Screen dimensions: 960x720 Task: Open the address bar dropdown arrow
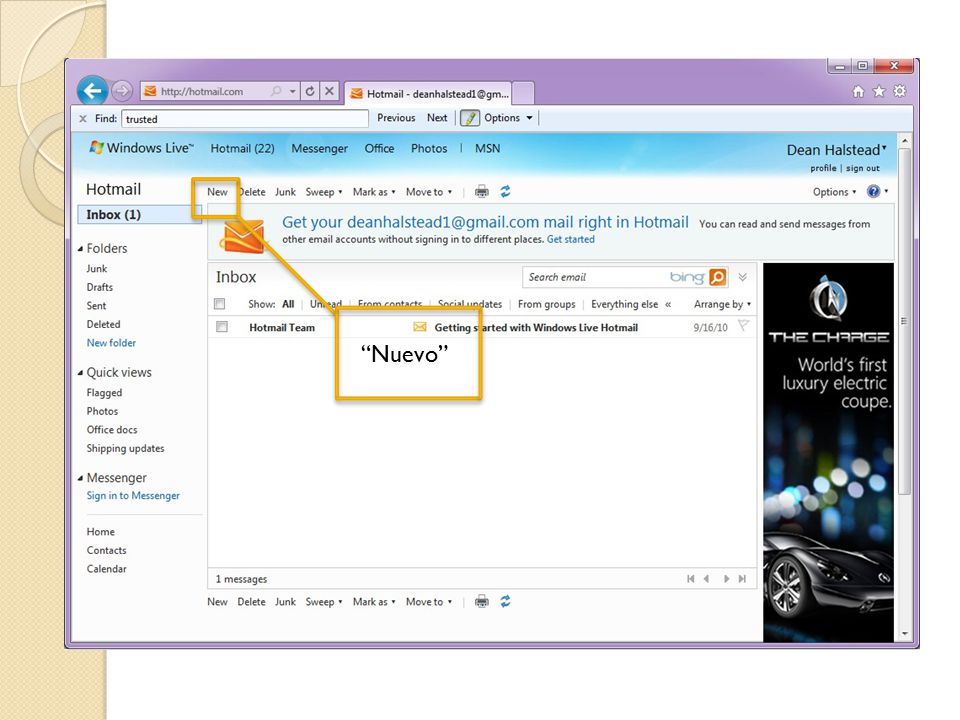(293, 91)
